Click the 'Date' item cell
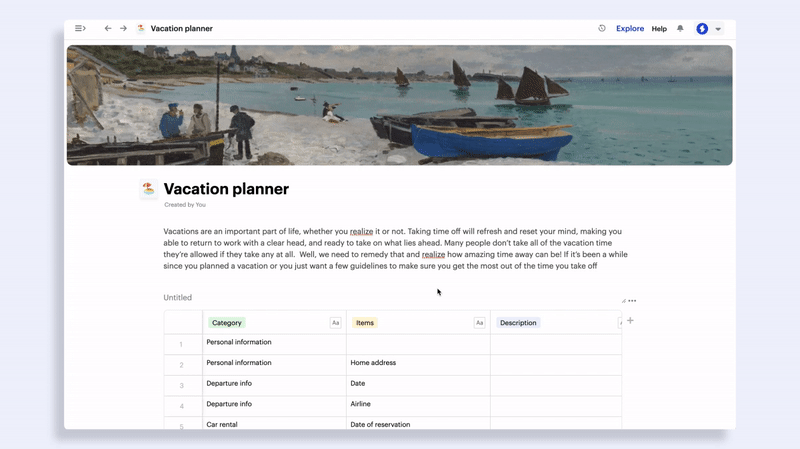The width and height of the screenshot is (800, 449). [x=418, y=386]
